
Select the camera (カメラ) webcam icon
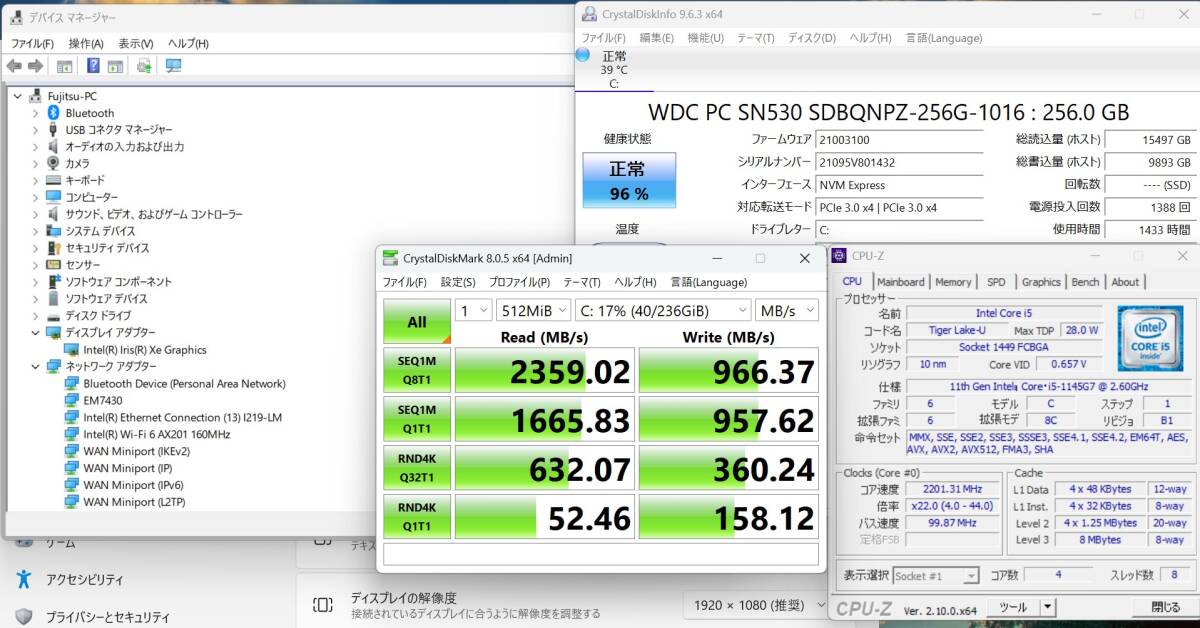tap(54, 163)
